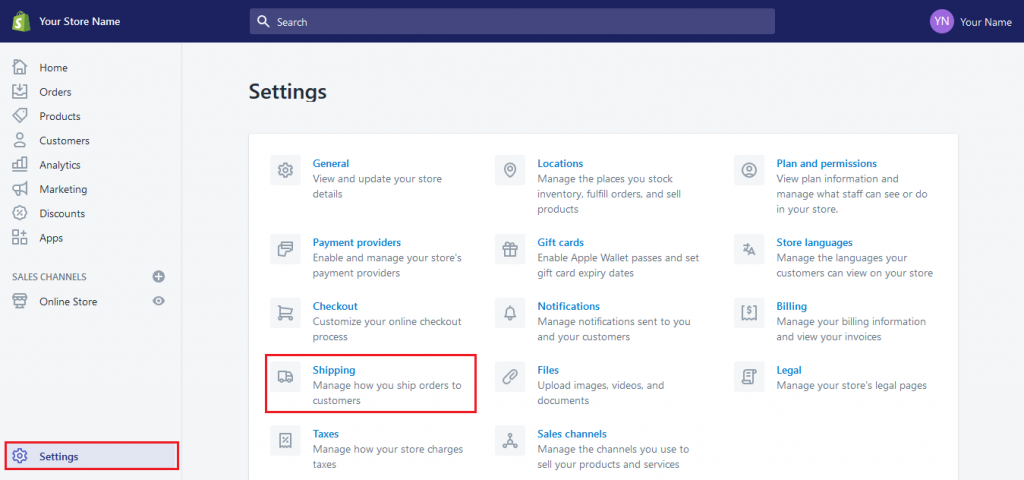Click the Store languages translate icon
The height and width of the screenshot is (480, 1024).
click(749, 249)
